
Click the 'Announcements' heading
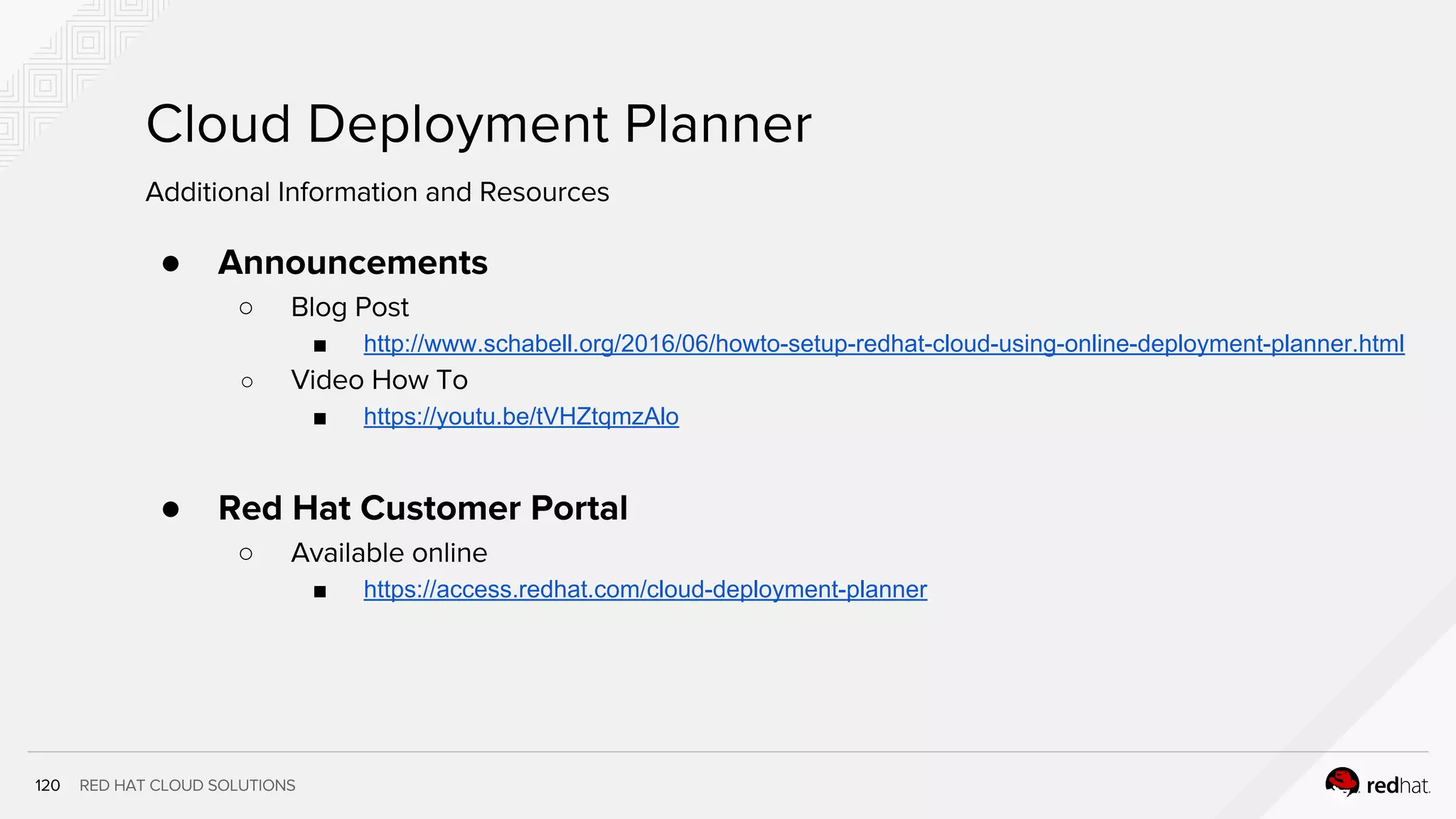(353, 262)
